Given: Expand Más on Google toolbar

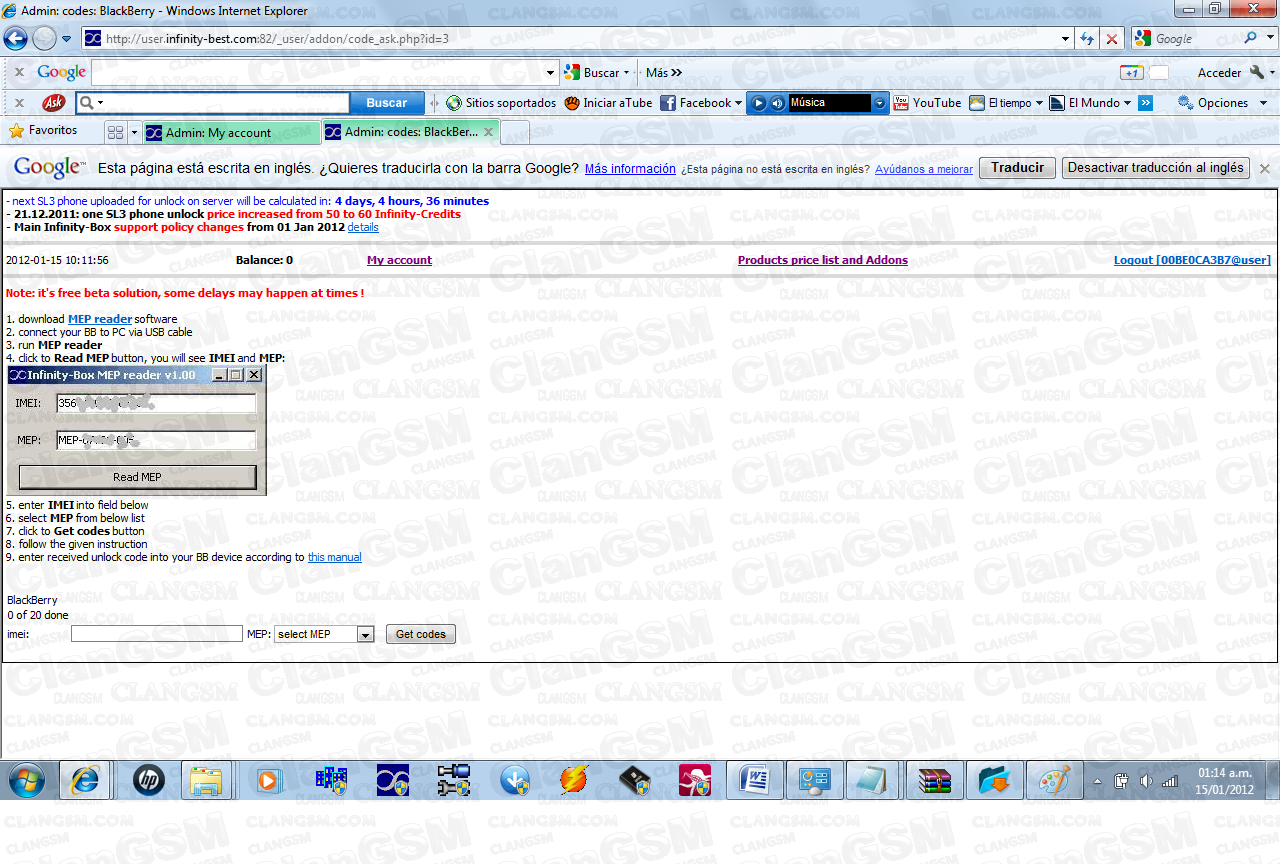Looking at the screenshot, I should (663, 72).
